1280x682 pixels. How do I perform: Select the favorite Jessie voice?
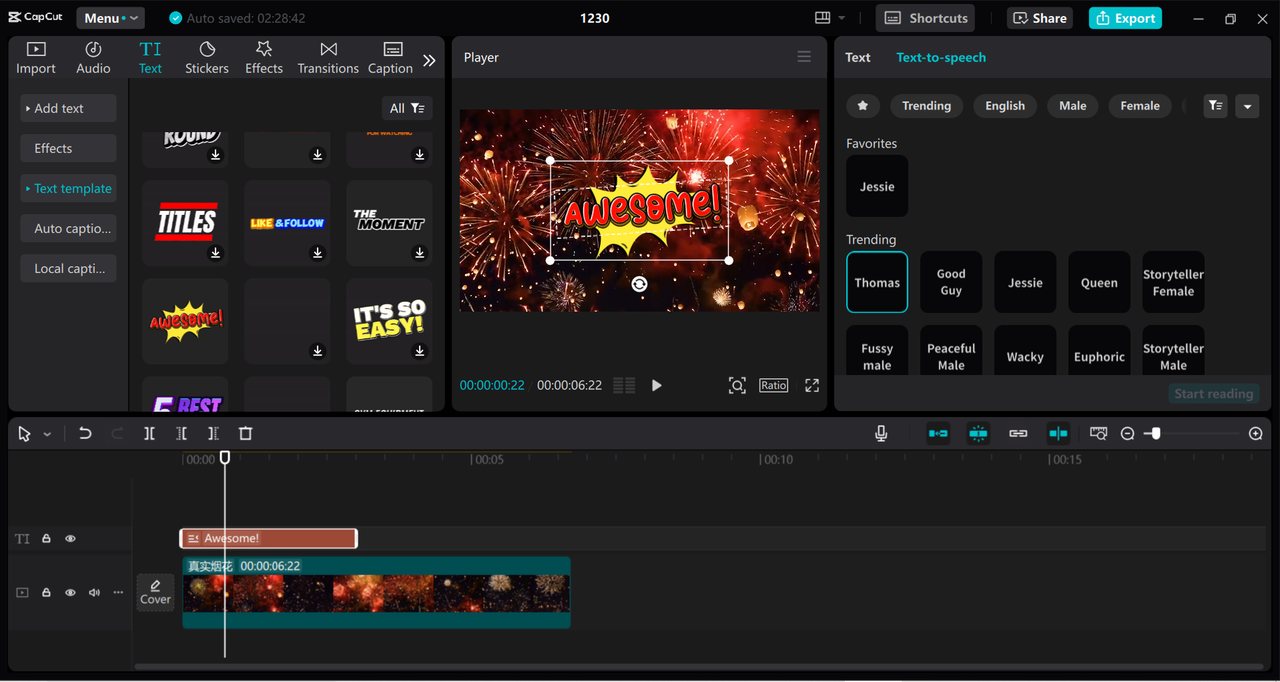click(877, 186)
